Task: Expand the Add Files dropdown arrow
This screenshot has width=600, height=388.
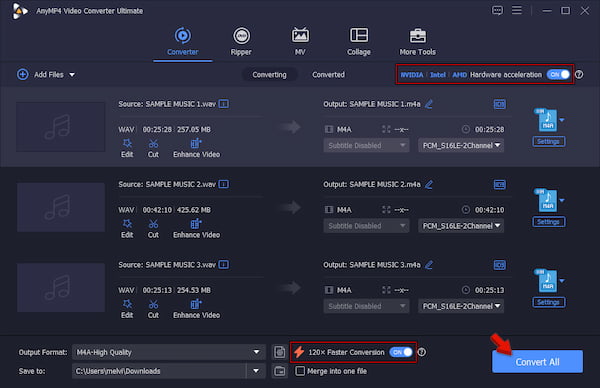Action: pyautogui.click(x=72, y=75)
